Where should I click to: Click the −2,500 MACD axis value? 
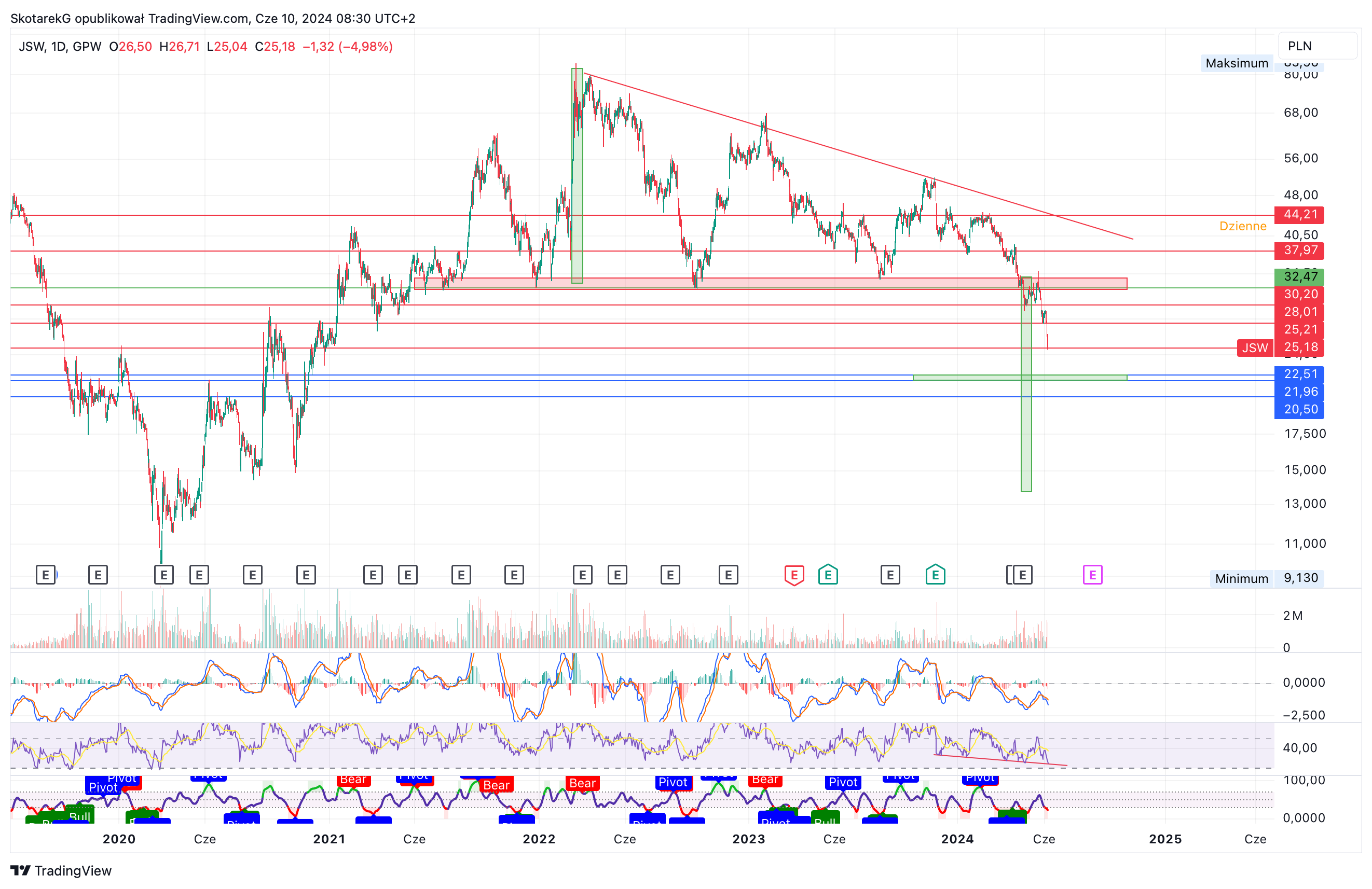pos(1304,715)
